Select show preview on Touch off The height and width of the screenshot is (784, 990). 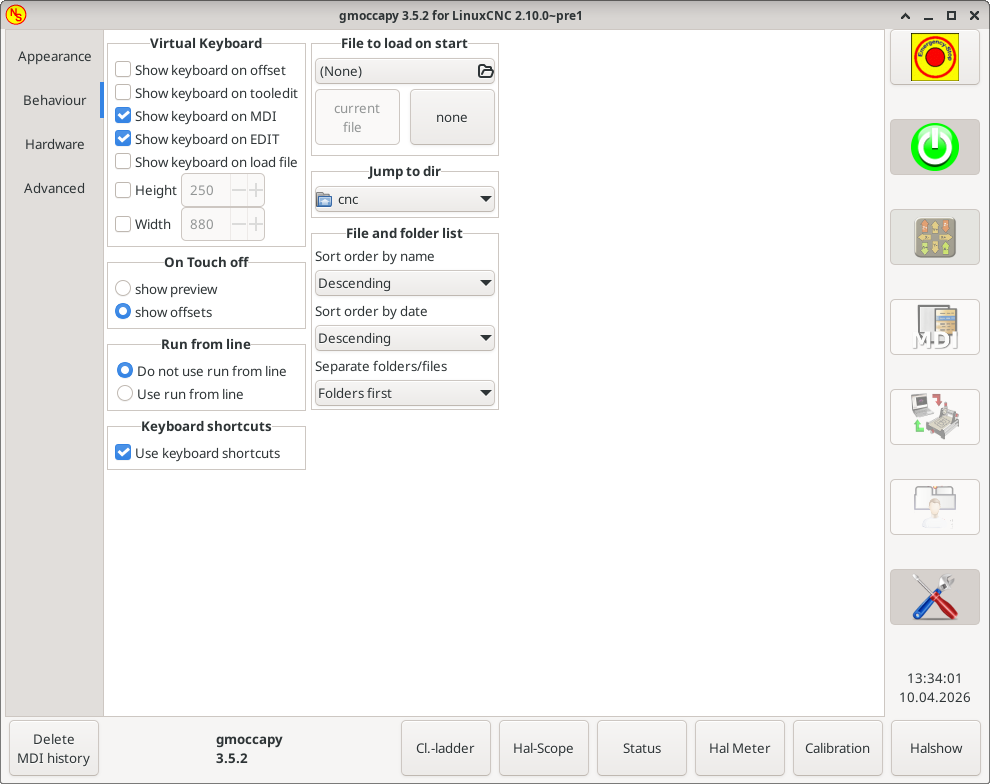point(123,289)
